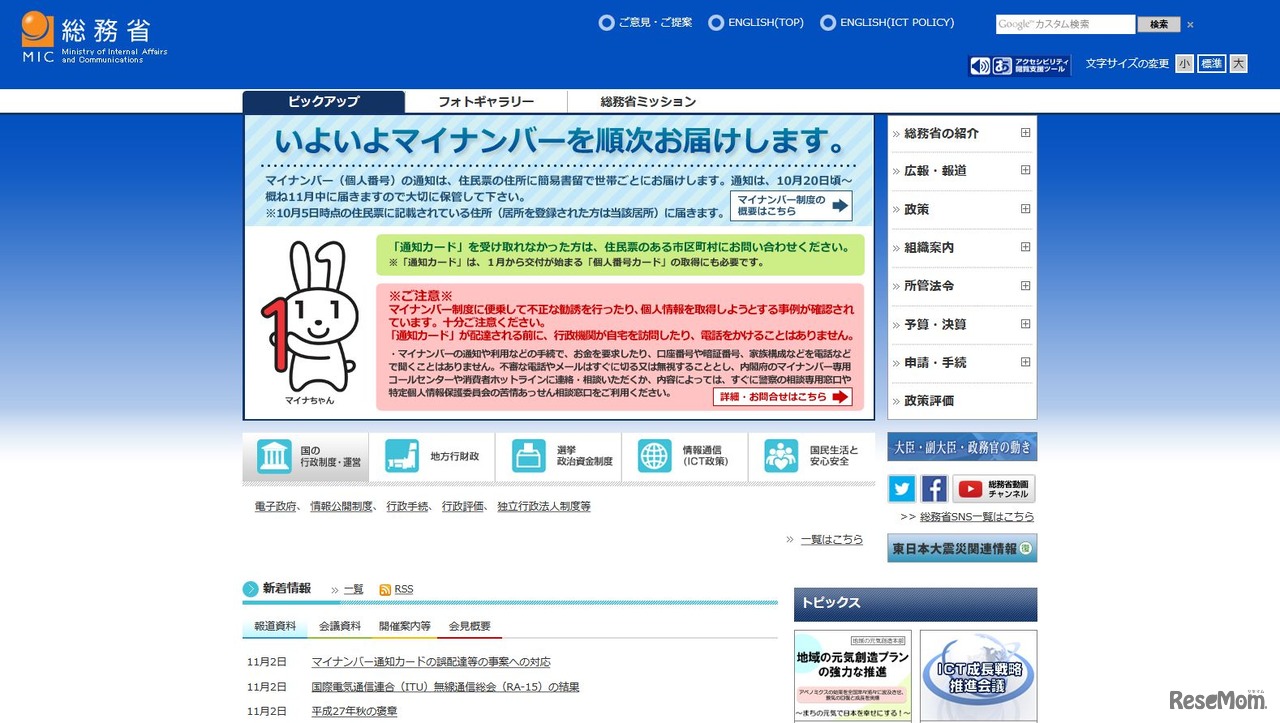Click the Facebook icon
Screen dimensions: 1280x723
point(934,488)
